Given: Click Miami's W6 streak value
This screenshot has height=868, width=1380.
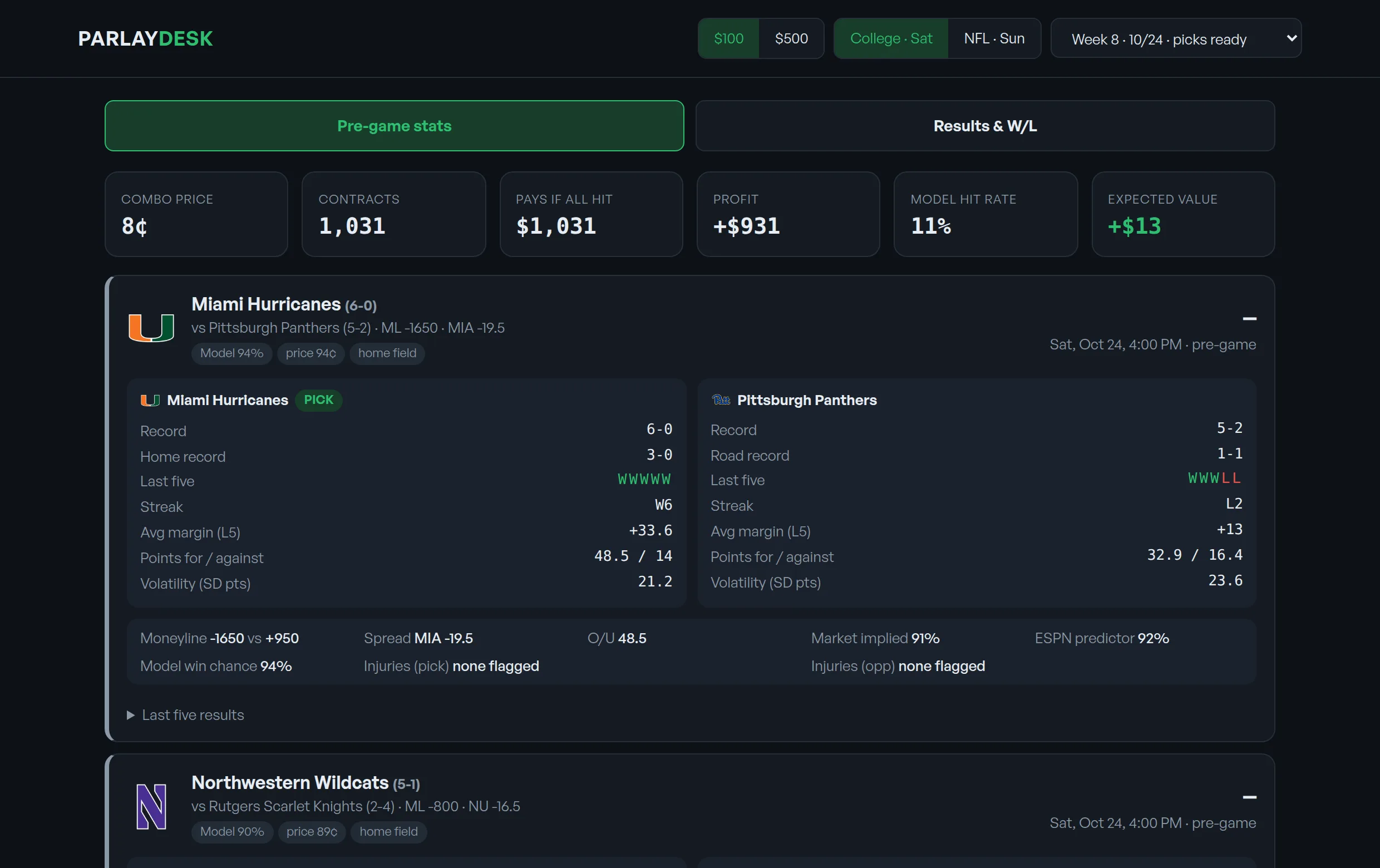Looking at the screenshot, I should tap(663, 505).
